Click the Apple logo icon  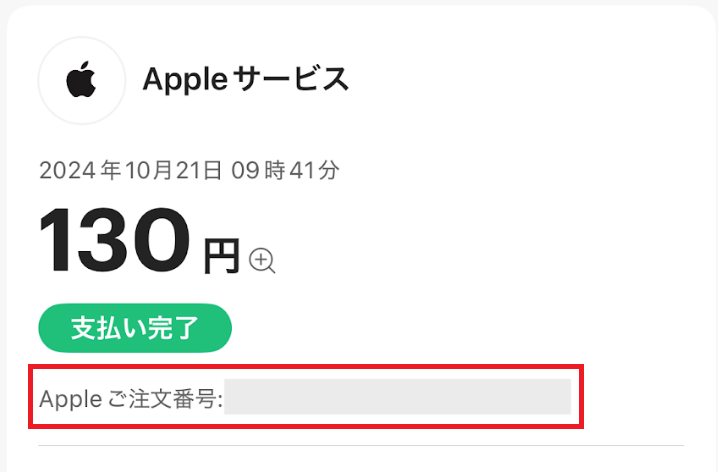pos(81,81)
